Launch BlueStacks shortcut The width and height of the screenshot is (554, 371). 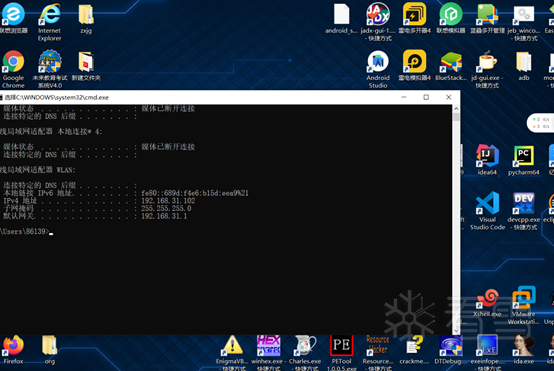(x=451, y=66)
